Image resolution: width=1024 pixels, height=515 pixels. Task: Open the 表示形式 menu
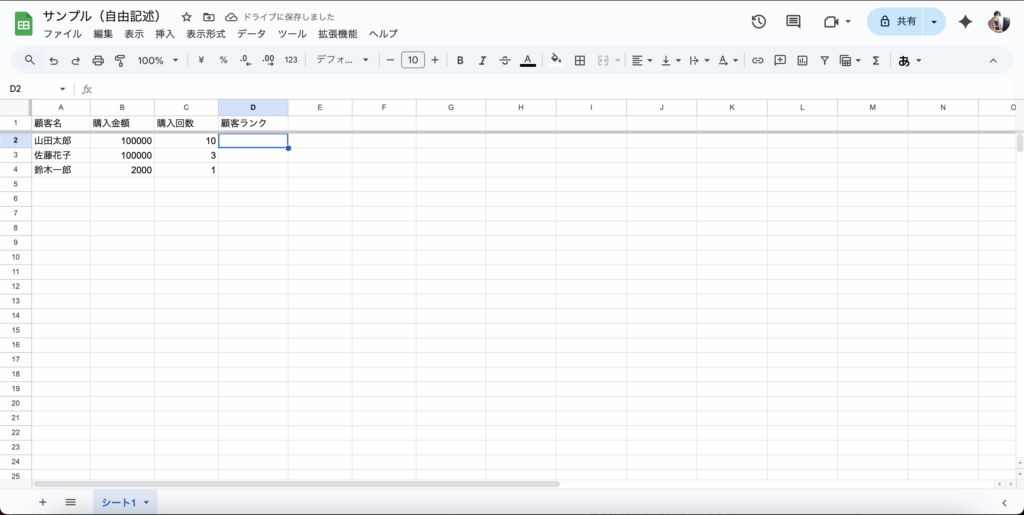pyautogui.click(x=206, y=34)
